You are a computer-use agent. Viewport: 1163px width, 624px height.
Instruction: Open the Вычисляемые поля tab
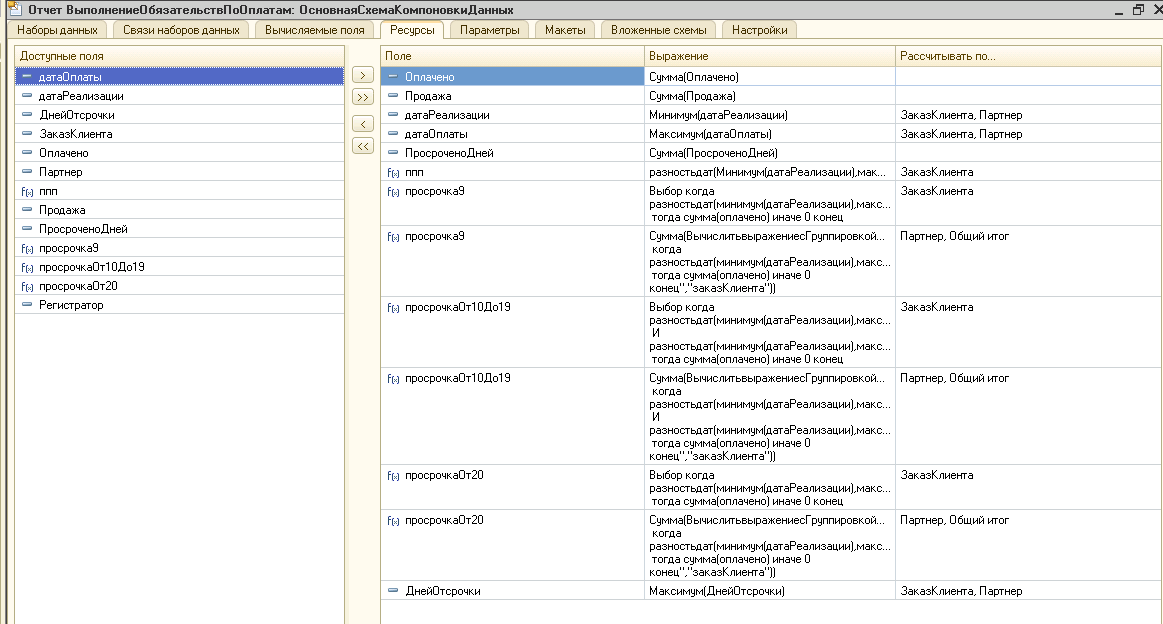(x=314, y=30)
